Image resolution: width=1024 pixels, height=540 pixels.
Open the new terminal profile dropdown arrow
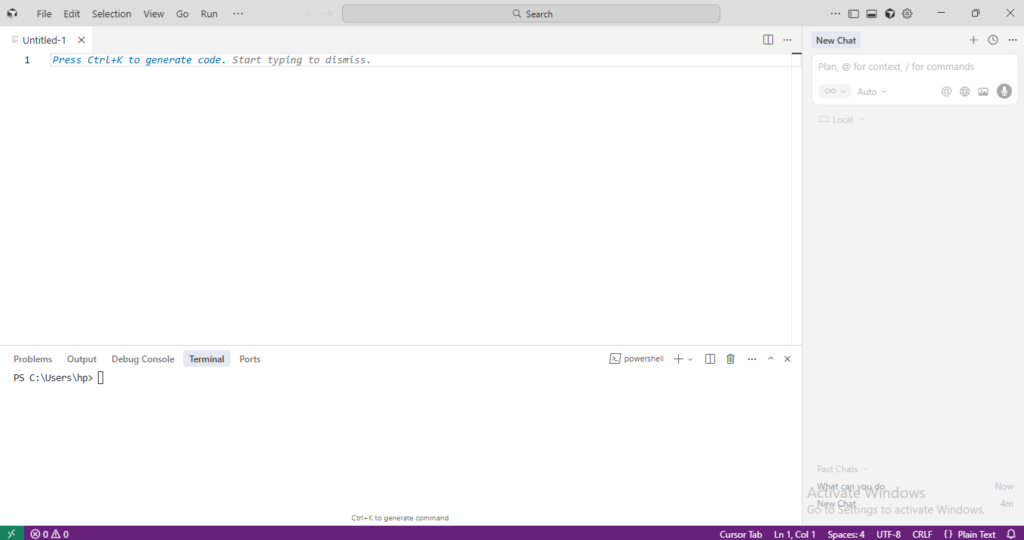tap(691, 359)
